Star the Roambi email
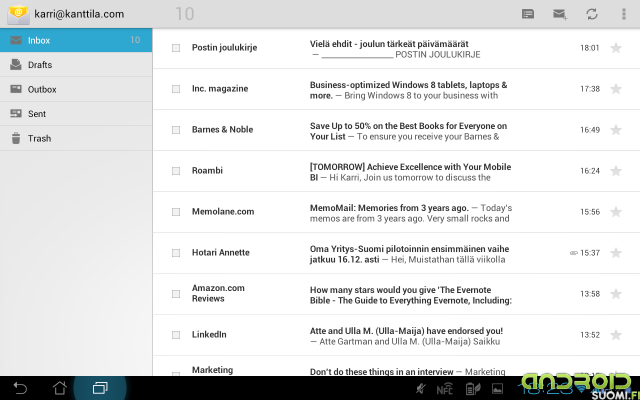 coord(616,171)
